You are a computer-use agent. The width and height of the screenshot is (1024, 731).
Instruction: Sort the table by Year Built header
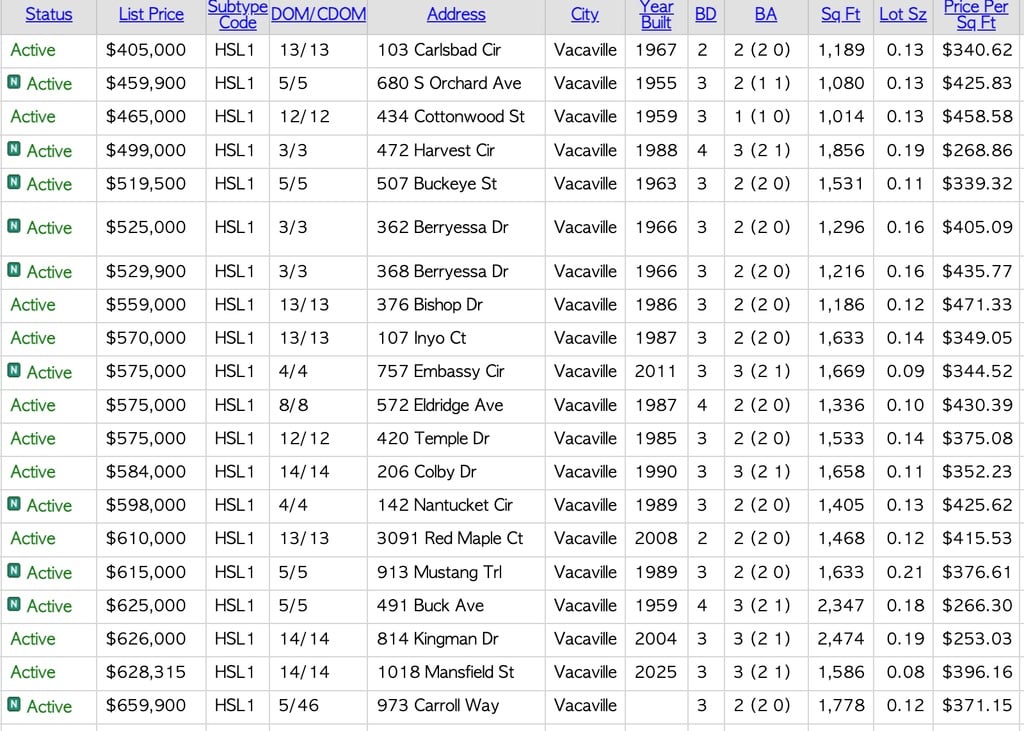656,14
